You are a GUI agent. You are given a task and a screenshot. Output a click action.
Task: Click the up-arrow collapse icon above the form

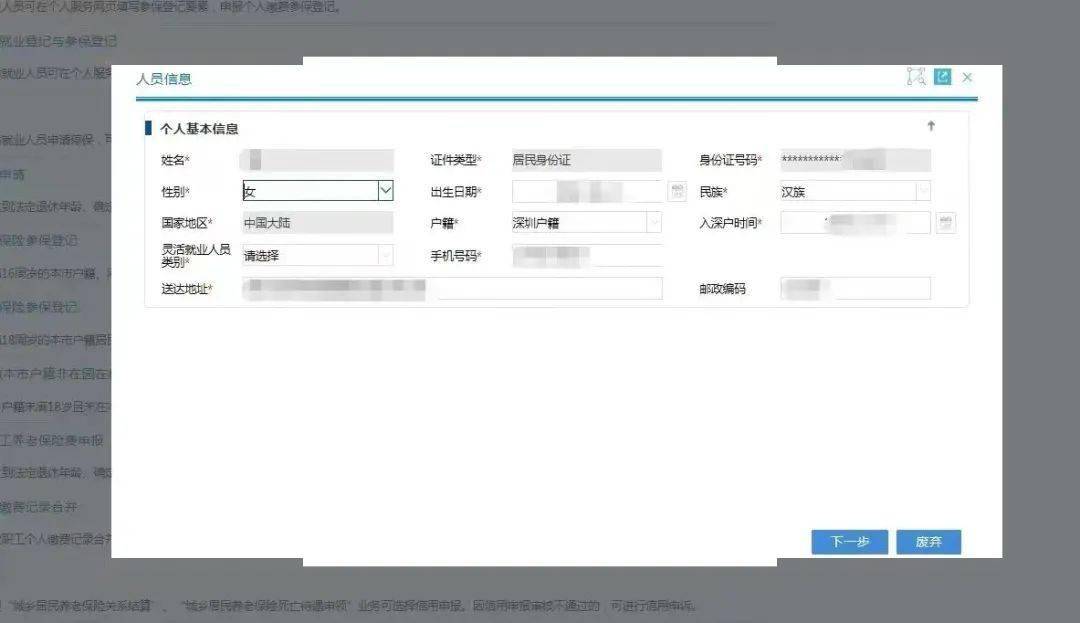click(931, 126)
